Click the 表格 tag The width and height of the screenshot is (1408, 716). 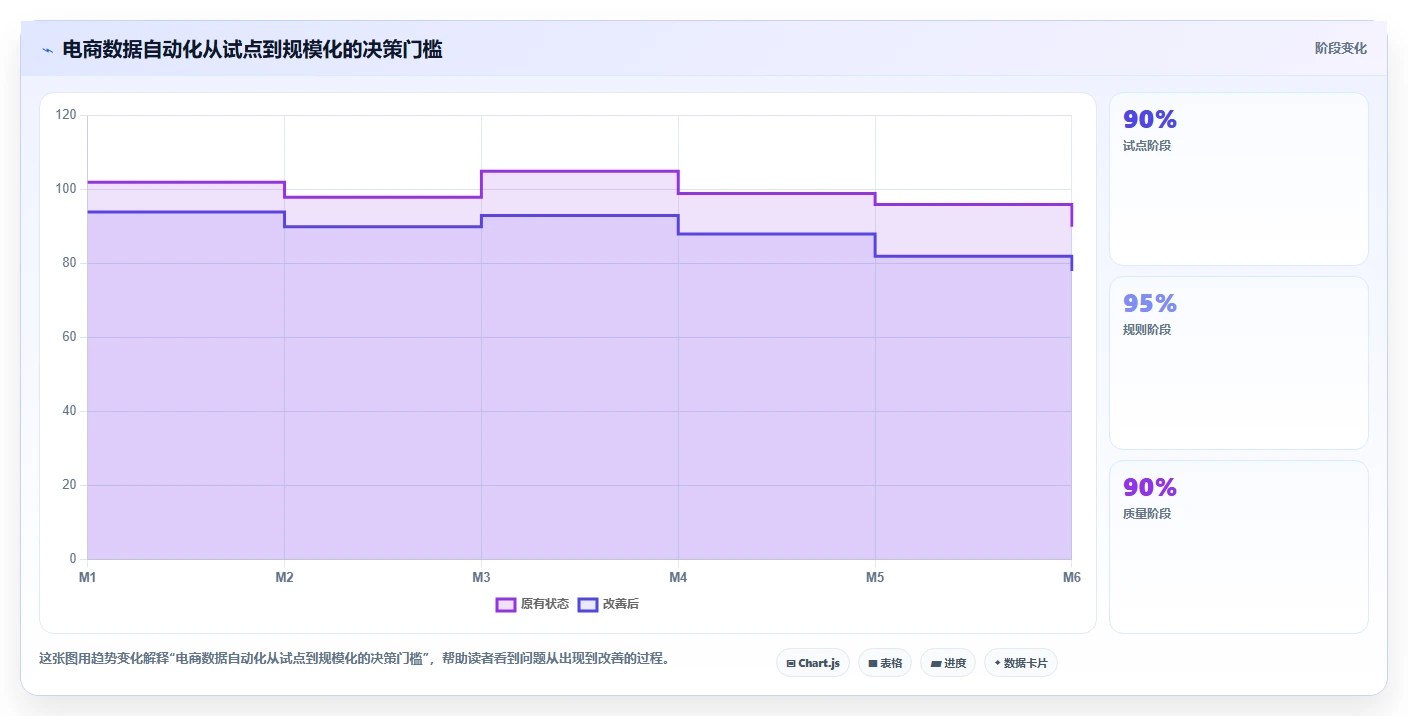(x=885, y=663)
